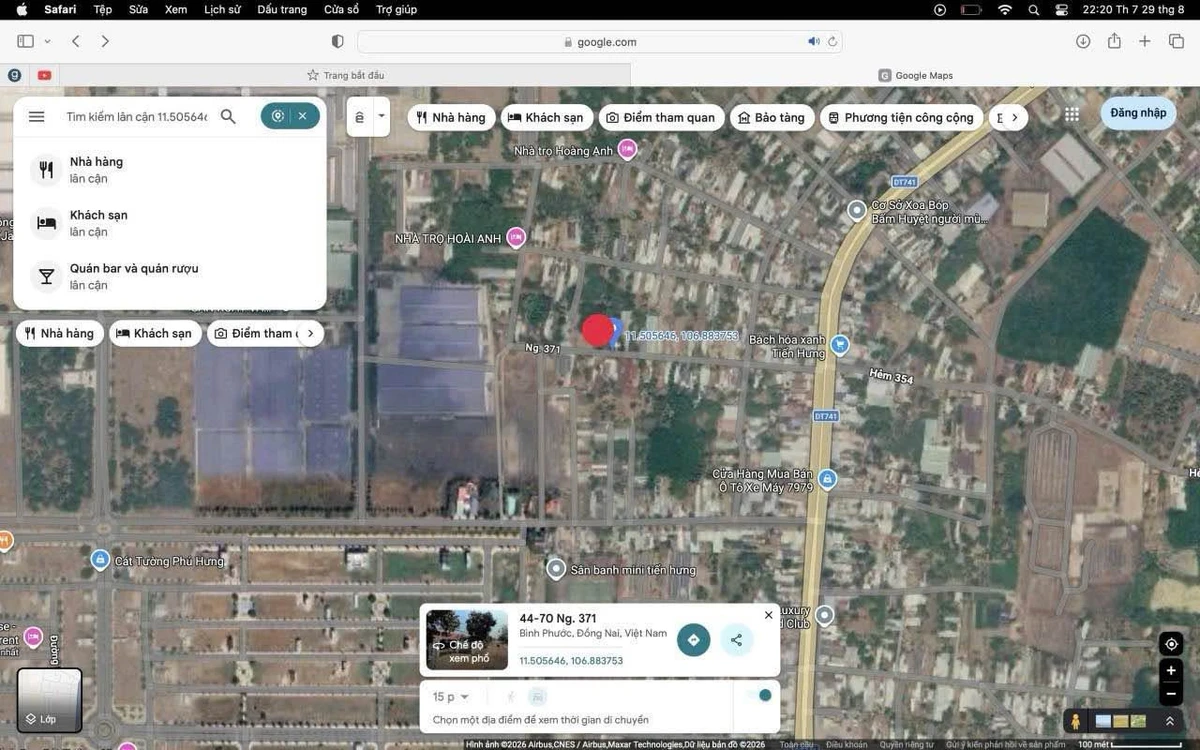Select the transit mode in travel time panel

pos(538,697)
